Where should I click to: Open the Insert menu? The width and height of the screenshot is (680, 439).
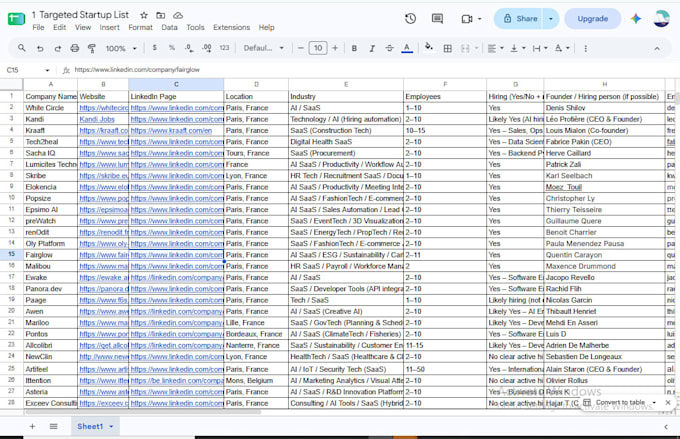tap(109, 27)
